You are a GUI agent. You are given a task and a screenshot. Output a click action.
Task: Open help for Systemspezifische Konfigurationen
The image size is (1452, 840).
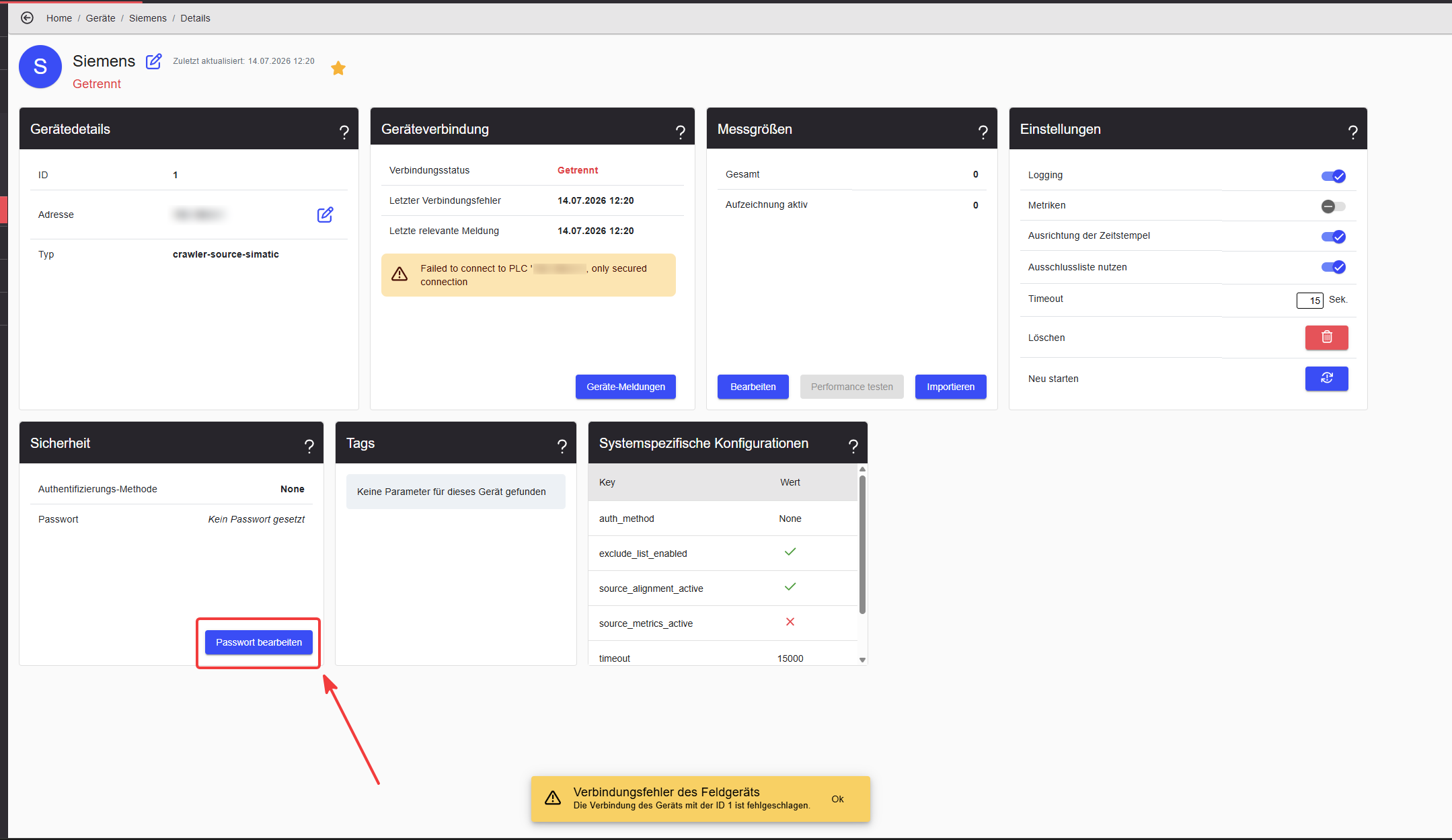pyautogui.click(x=853, y=446)
